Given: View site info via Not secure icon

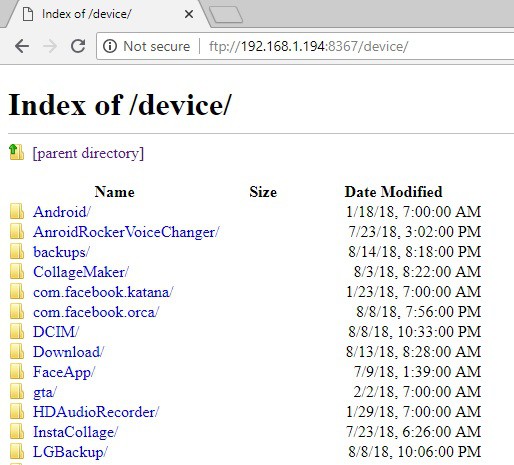Looking at the screenshot, I should (x=110, y=46).
